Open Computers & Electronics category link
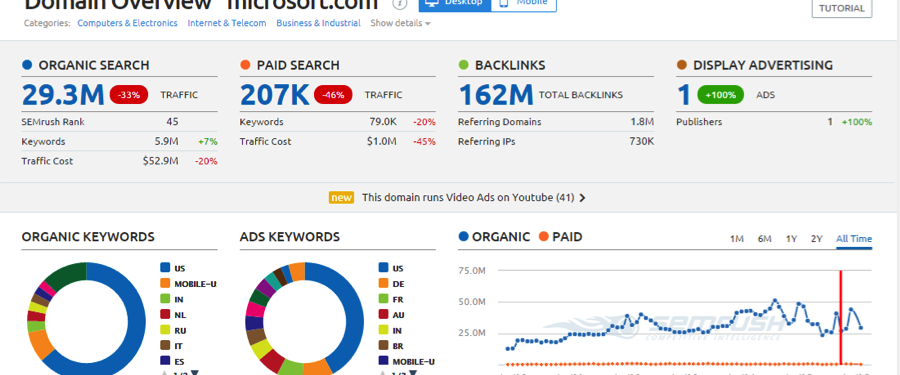900x375 pixels. point(127,23)
